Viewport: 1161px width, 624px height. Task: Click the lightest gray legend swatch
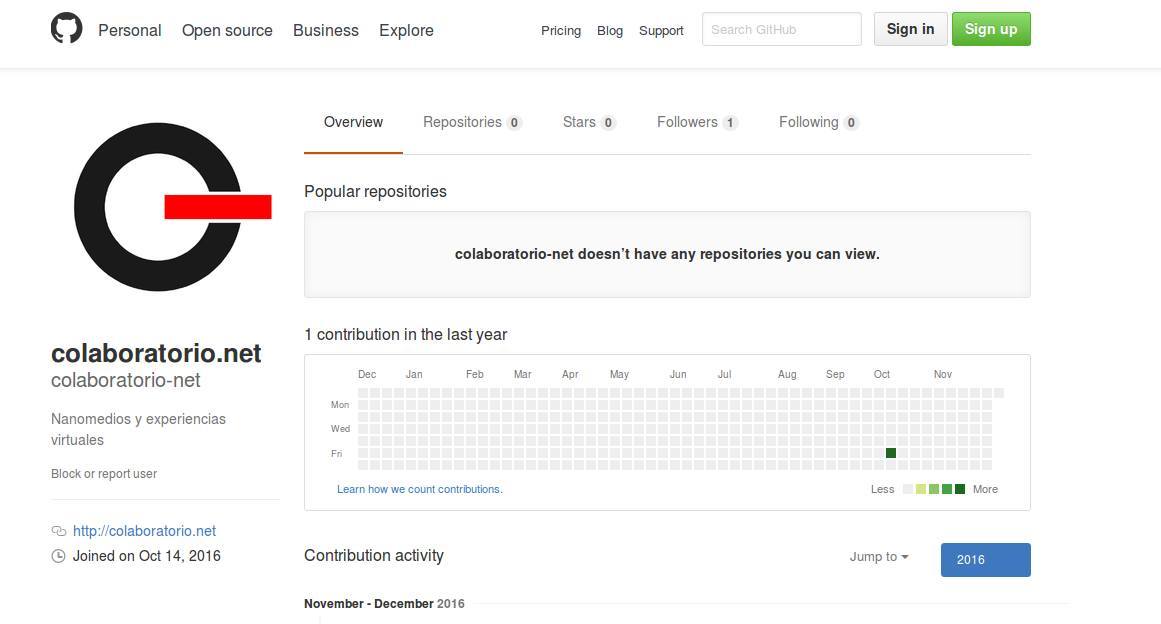[x=908, y=489]
